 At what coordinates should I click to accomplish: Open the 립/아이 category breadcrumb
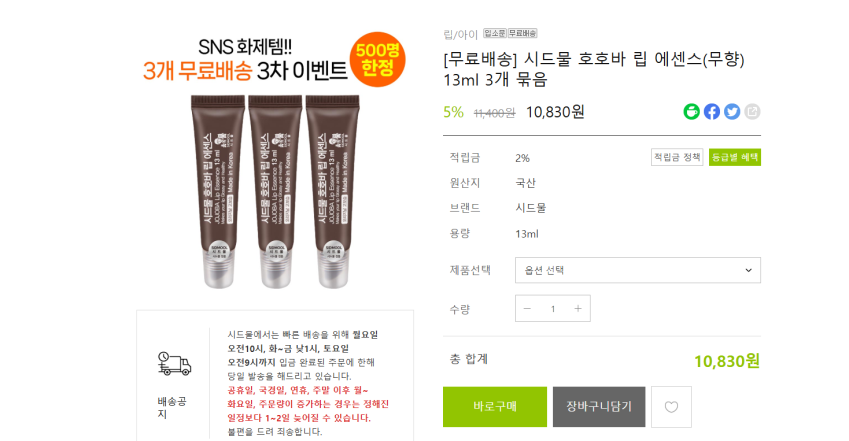(460, 34)
